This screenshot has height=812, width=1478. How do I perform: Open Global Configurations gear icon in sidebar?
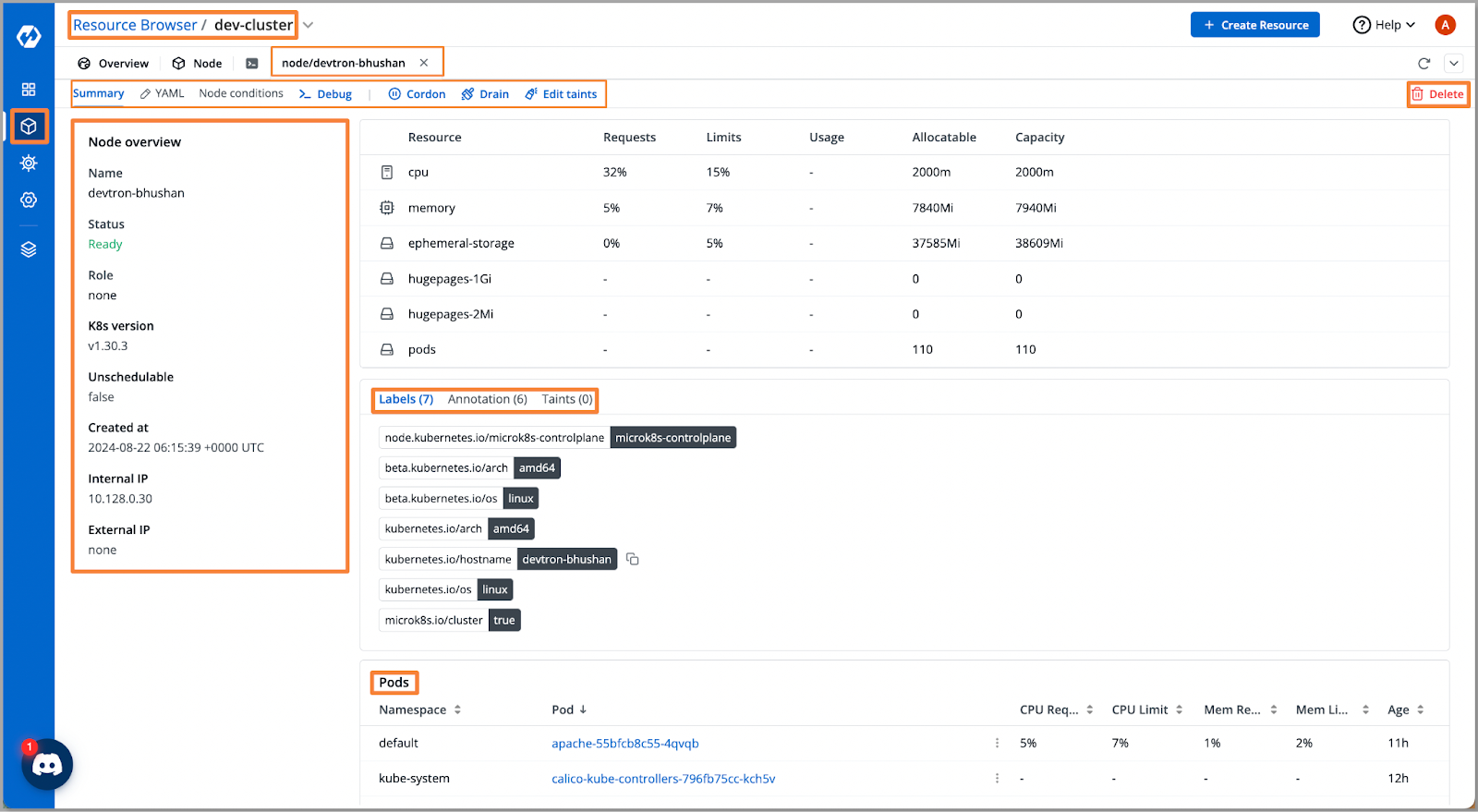coord(29,200)
